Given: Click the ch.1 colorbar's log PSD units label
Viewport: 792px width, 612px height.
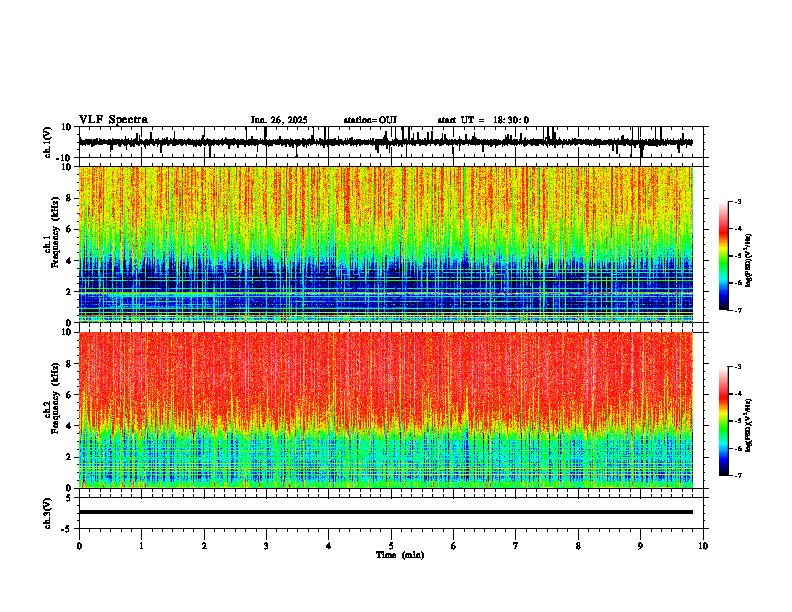Looking at the screenshot, I should [749, 261].
